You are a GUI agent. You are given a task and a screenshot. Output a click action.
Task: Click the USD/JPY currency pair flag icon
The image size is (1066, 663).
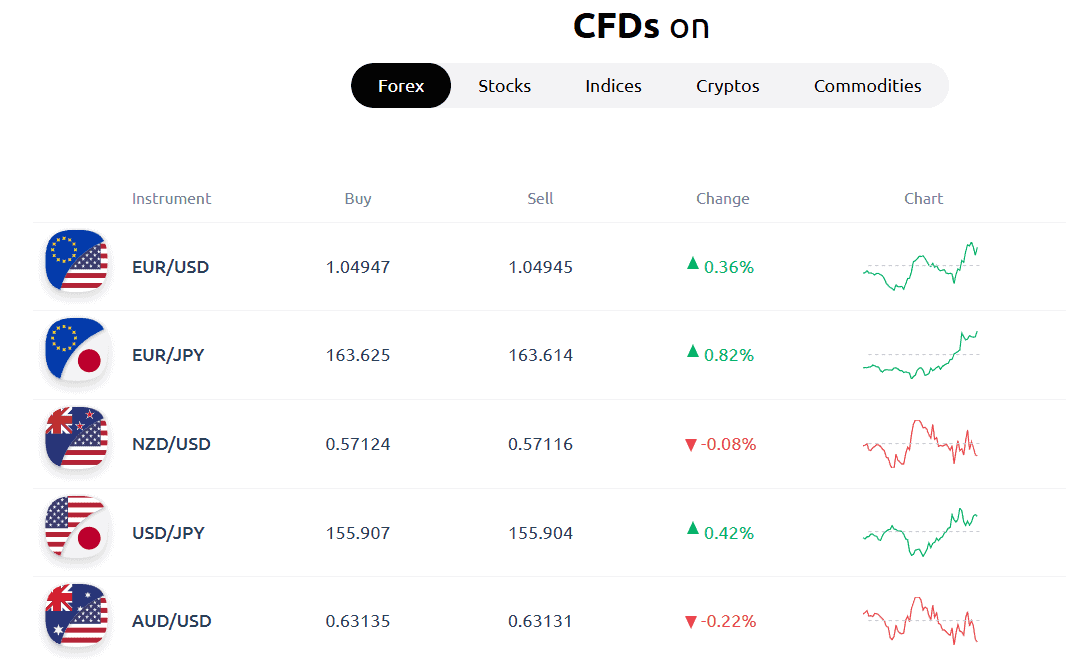pyautogui.click(x=76, y=527)
